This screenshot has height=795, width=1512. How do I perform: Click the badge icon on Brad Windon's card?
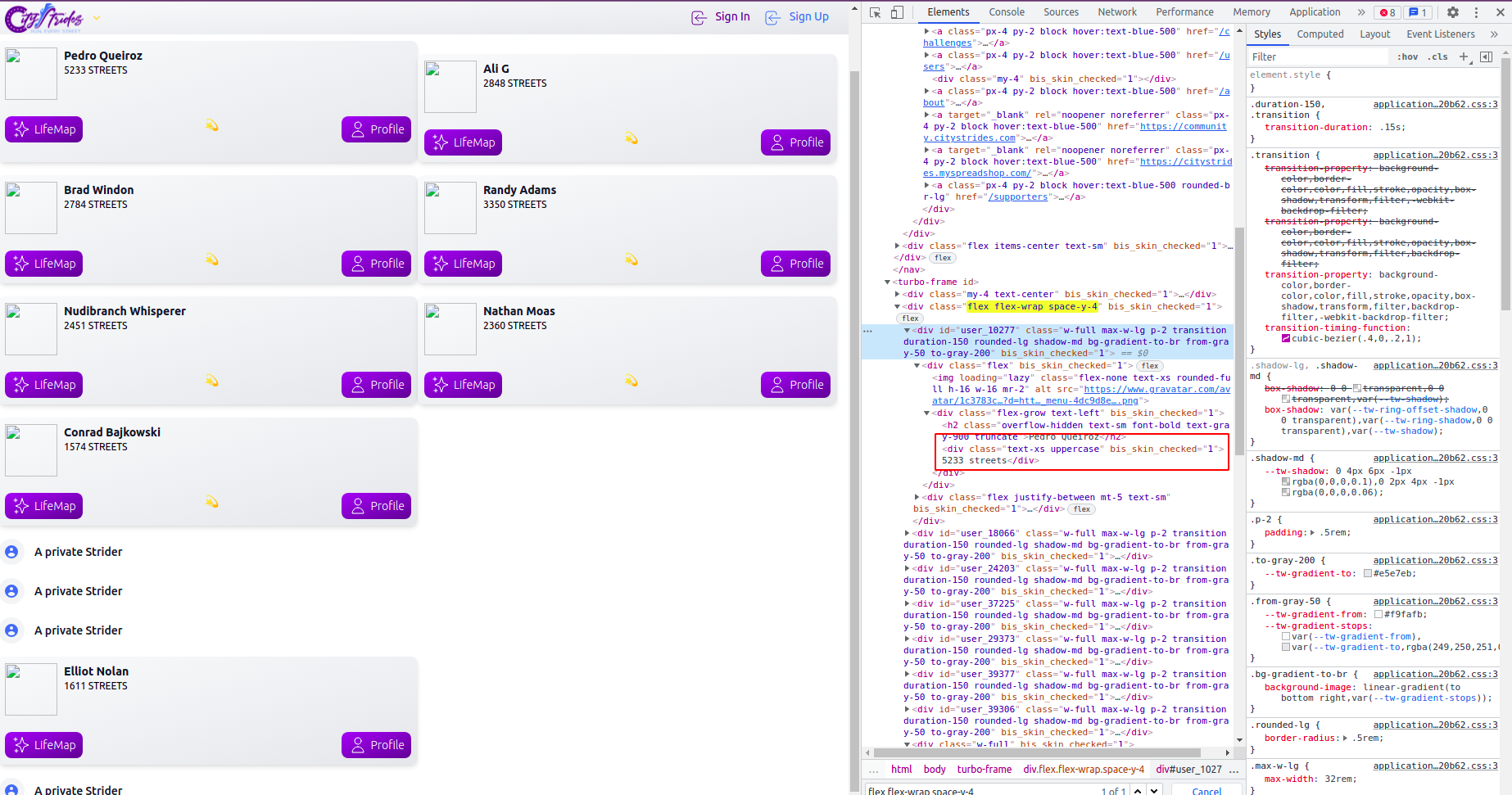[212, 260]
